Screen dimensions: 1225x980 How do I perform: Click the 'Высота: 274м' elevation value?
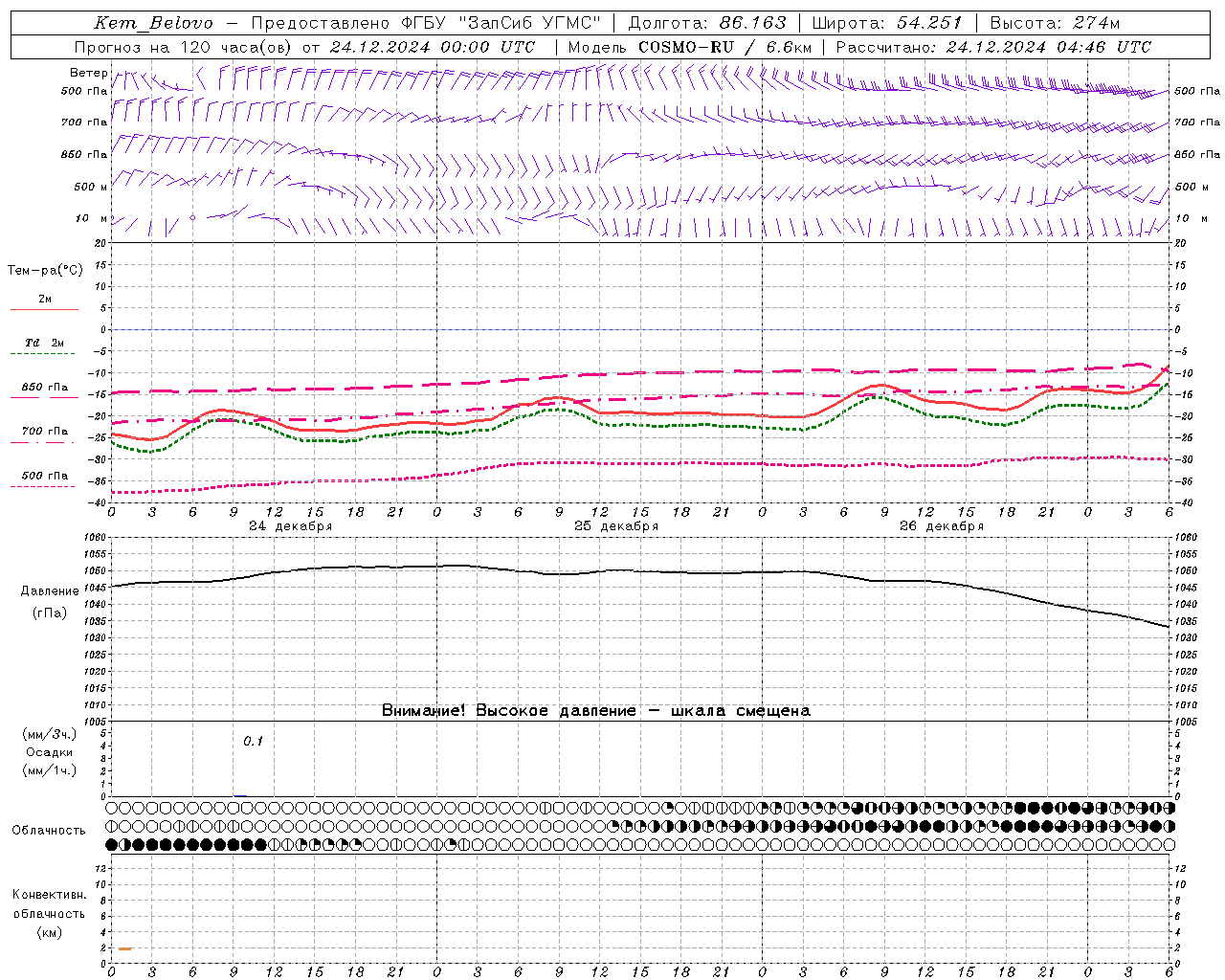click(x=1055, y=23)
